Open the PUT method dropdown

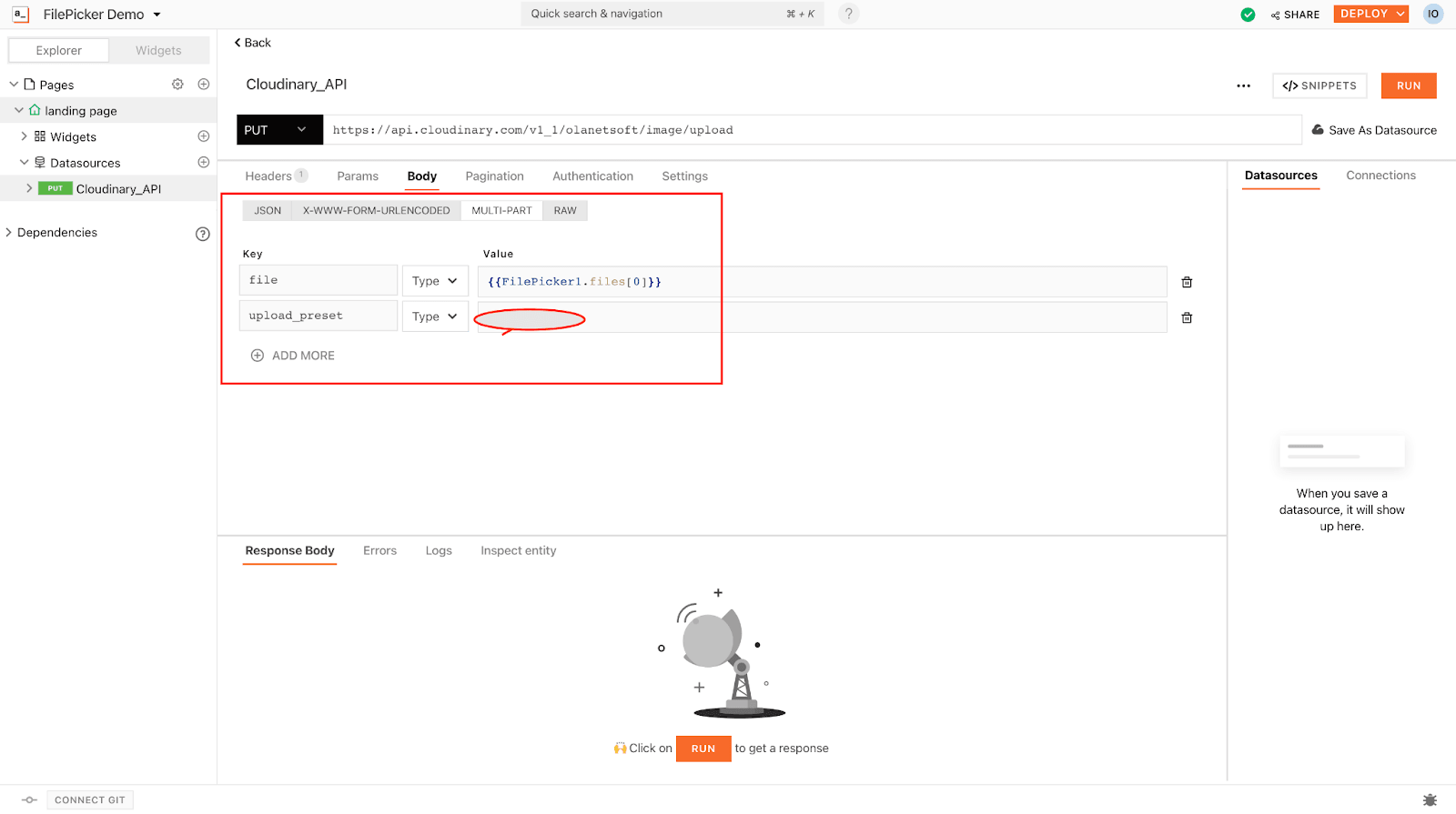pos(279,130)
